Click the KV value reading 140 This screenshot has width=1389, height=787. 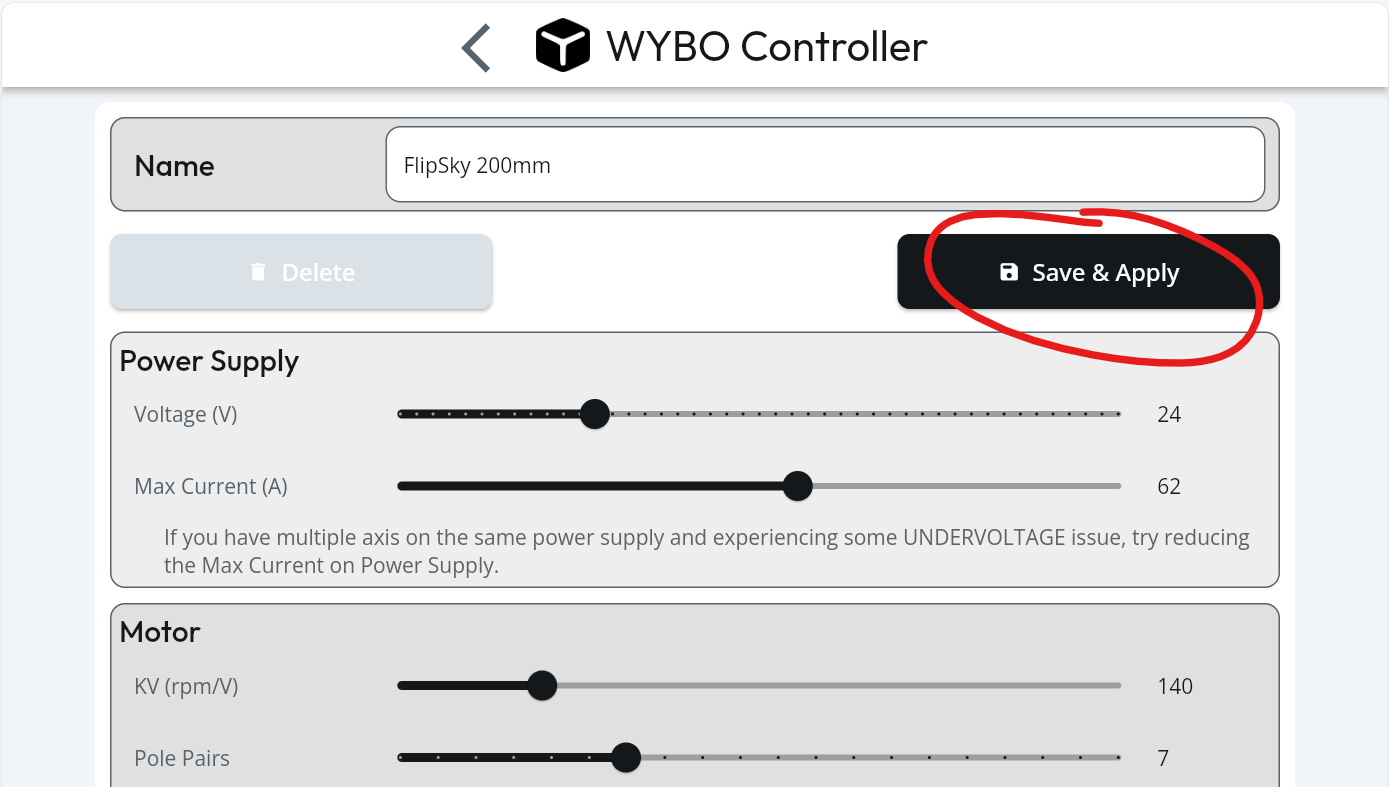(1175, 686)
